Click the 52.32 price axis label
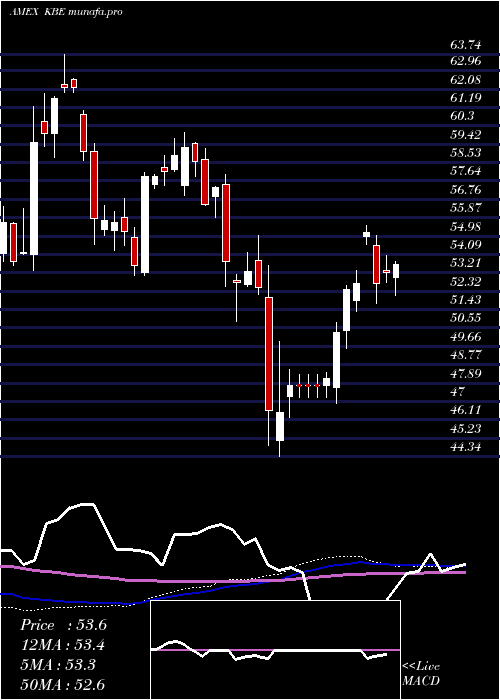Screen dimensions: 500x700 click(x=466, y=281)
